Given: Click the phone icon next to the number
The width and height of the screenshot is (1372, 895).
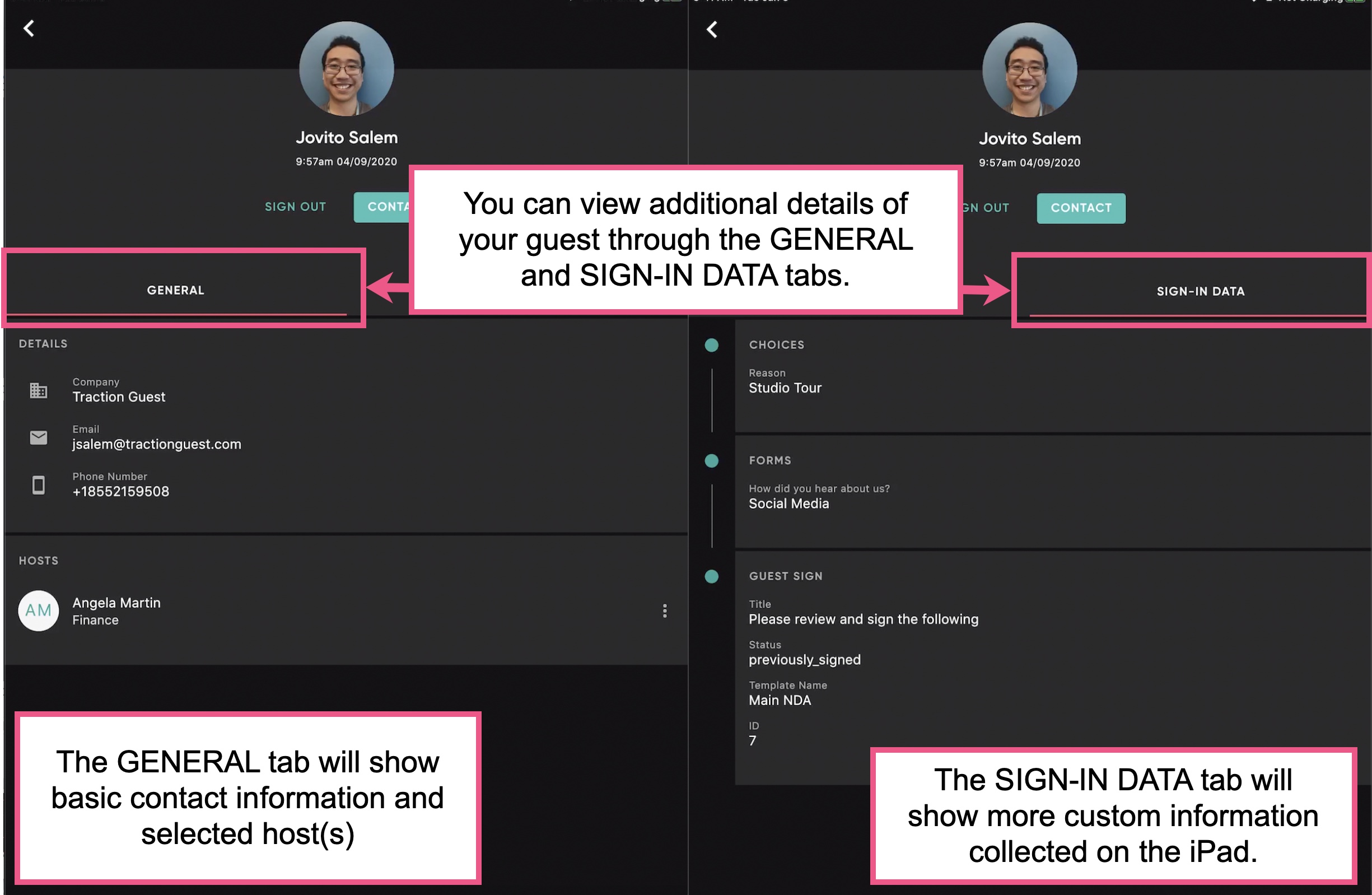Looking at the screenshot, I should pos(38,485).
